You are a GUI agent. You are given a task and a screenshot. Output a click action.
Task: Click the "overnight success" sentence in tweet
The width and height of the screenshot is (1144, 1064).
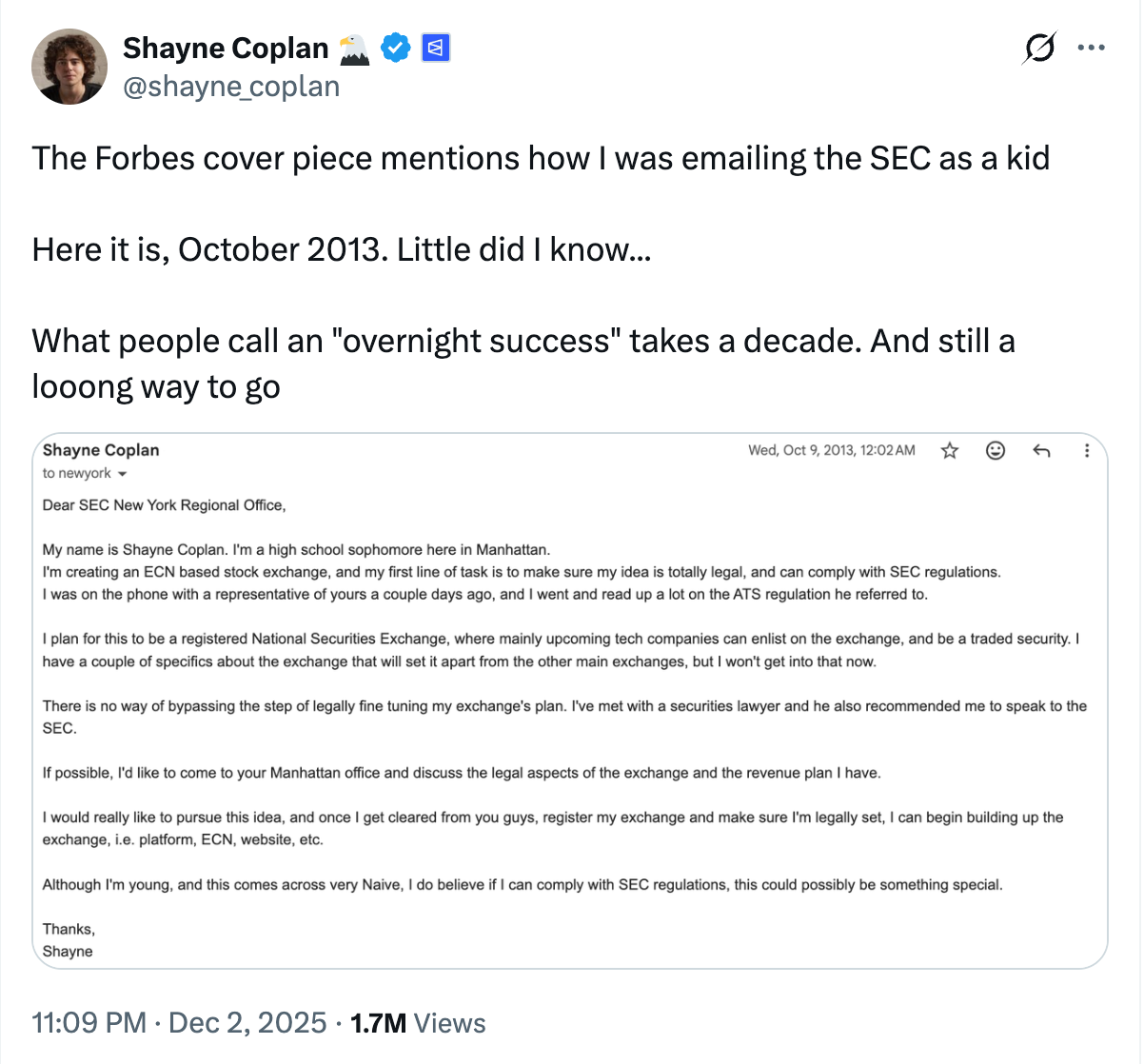pos(523,341)
